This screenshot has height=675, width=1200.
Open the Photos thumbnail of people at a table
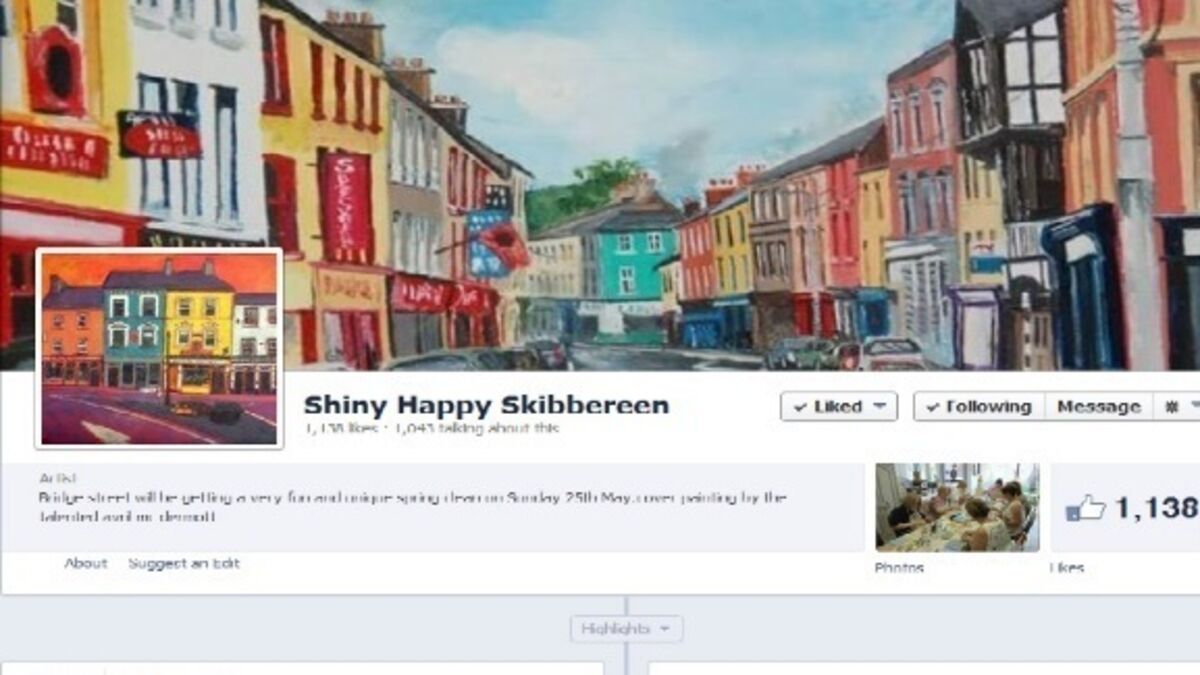pos(957,507)
